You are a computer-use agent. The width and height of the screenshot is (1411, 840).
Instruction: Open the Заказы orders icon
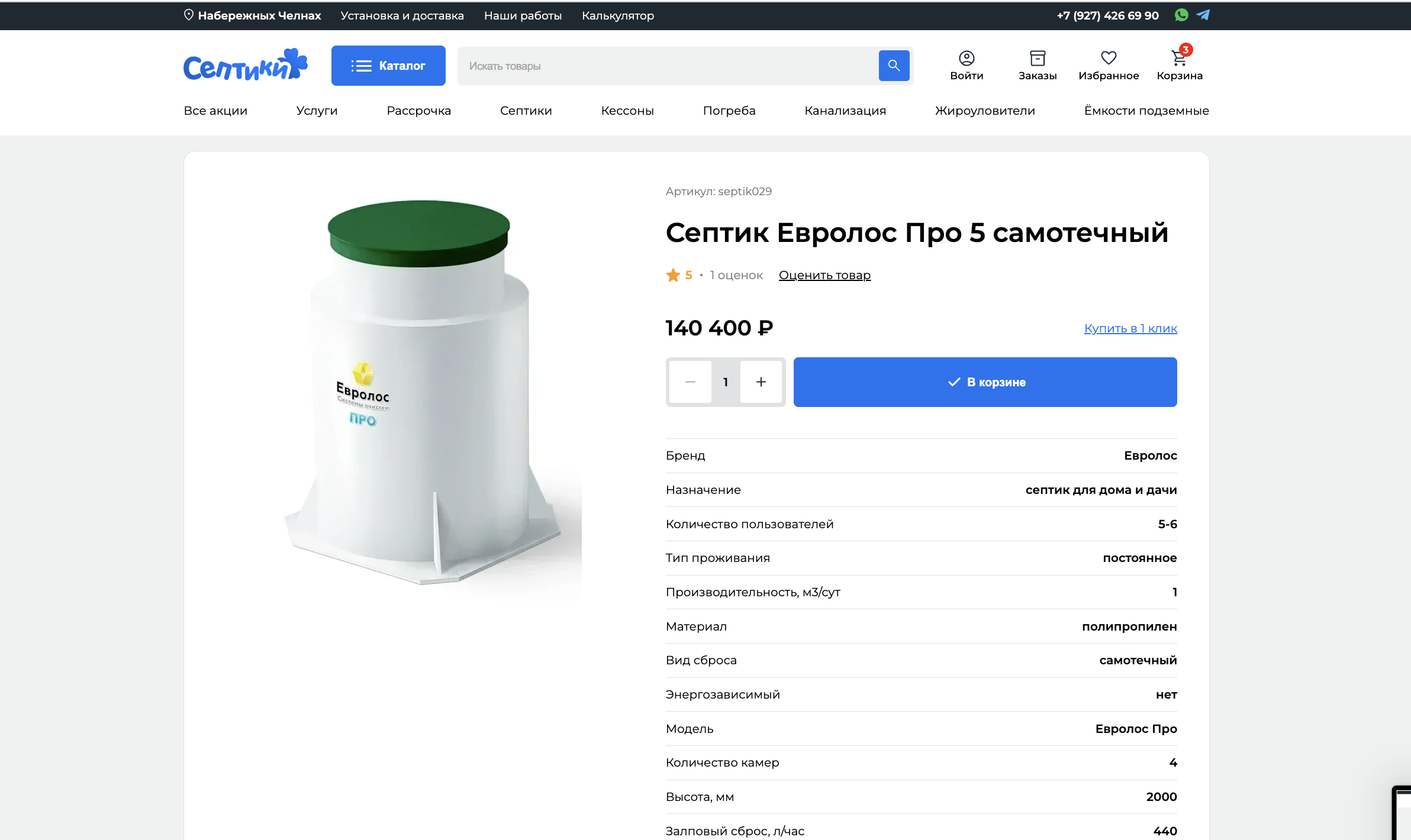(1038, 57)
